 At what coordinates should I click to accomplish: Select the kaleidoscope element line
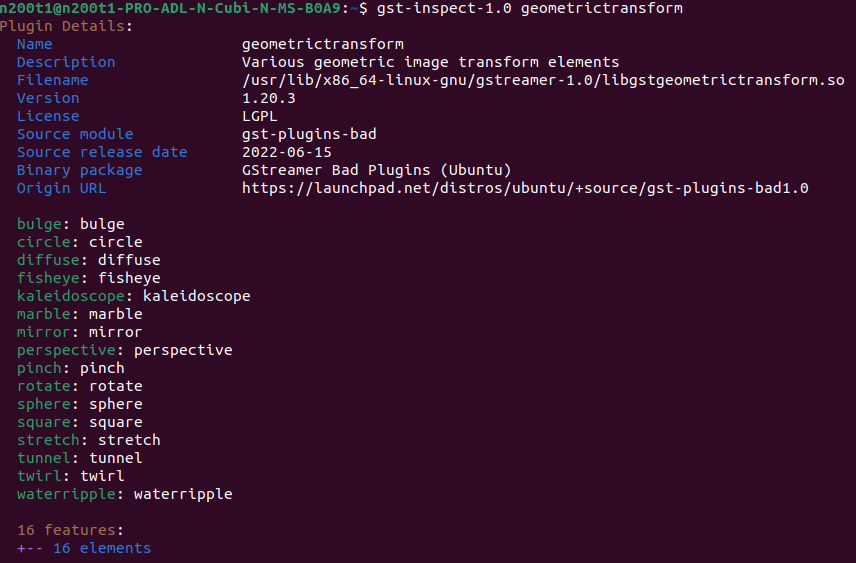[133, 296]
